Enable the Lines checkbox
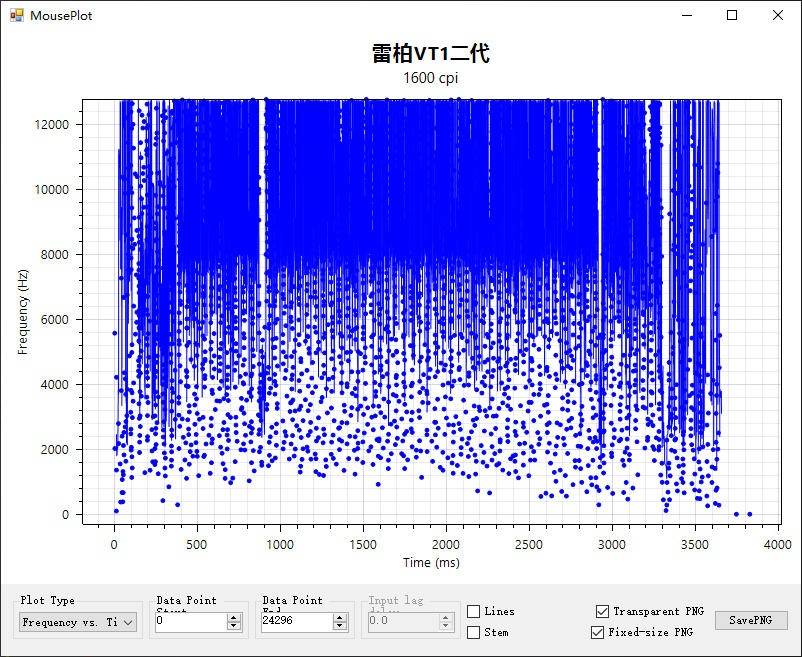802x657 pixels. pyautogui.click(x=474, y=611)
